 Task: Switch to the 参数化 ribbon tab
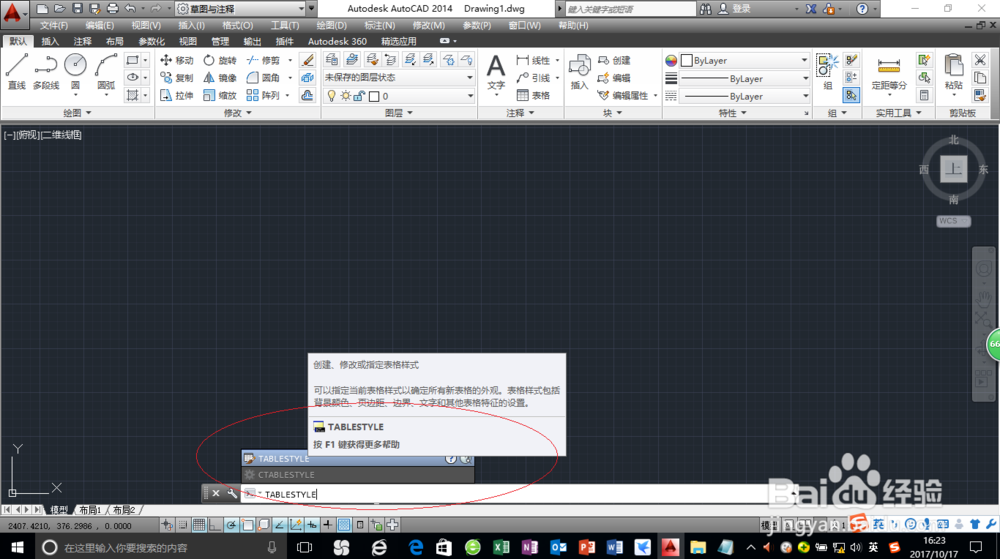point(151,41)
